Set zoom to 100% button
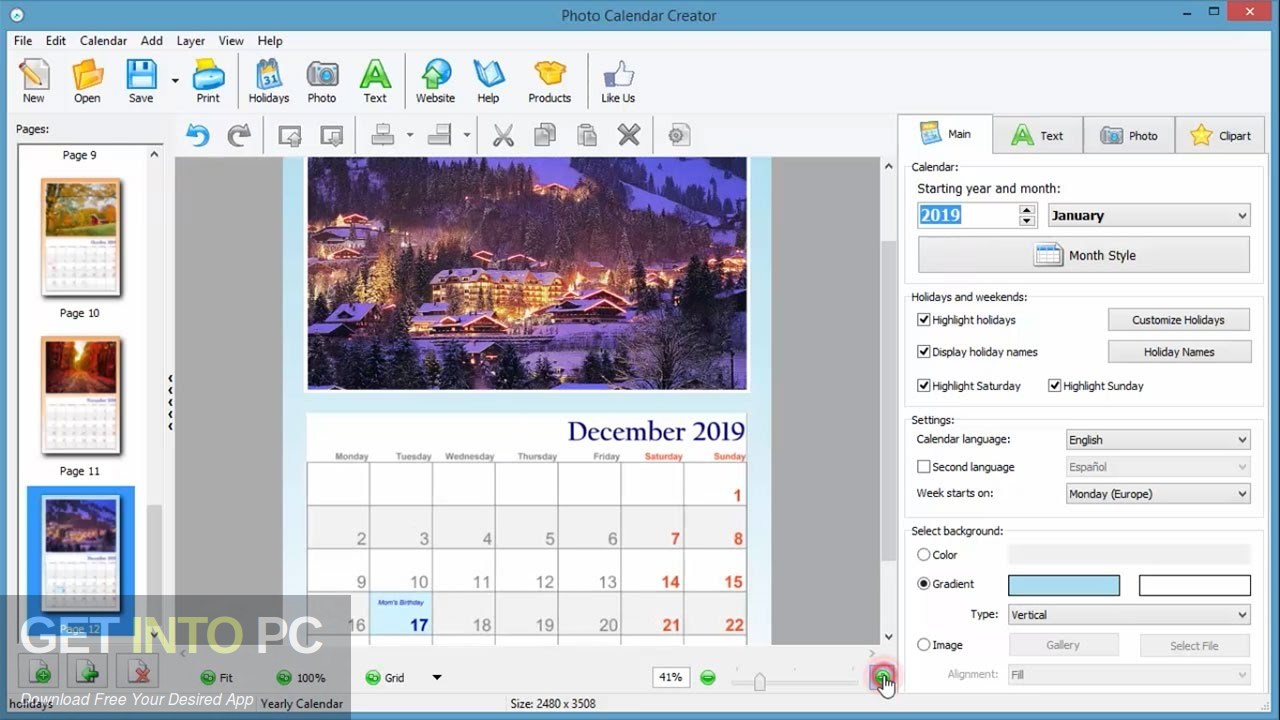The height and width of the screenshot is (720, 1280). 301,678
